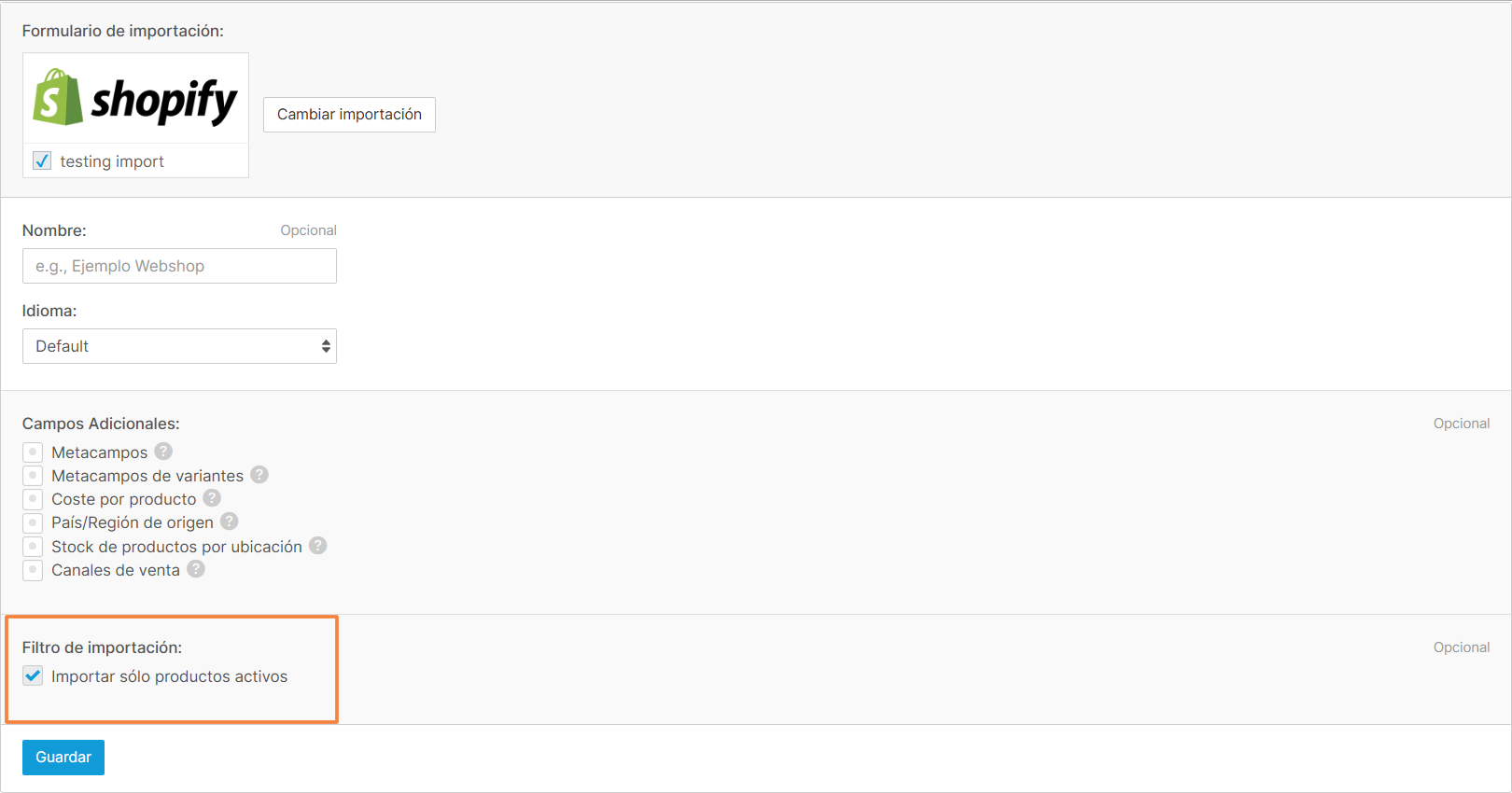Check the Canales de venta box
Viewport: 1512px width, 793px height.
[33, 570]
